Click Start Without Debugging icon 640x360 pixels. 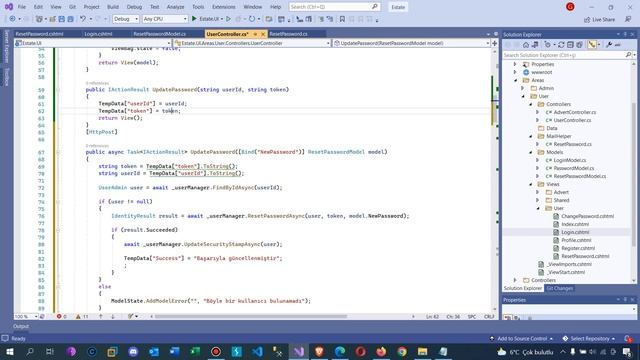pyautogui.click(x=228, y=19)
